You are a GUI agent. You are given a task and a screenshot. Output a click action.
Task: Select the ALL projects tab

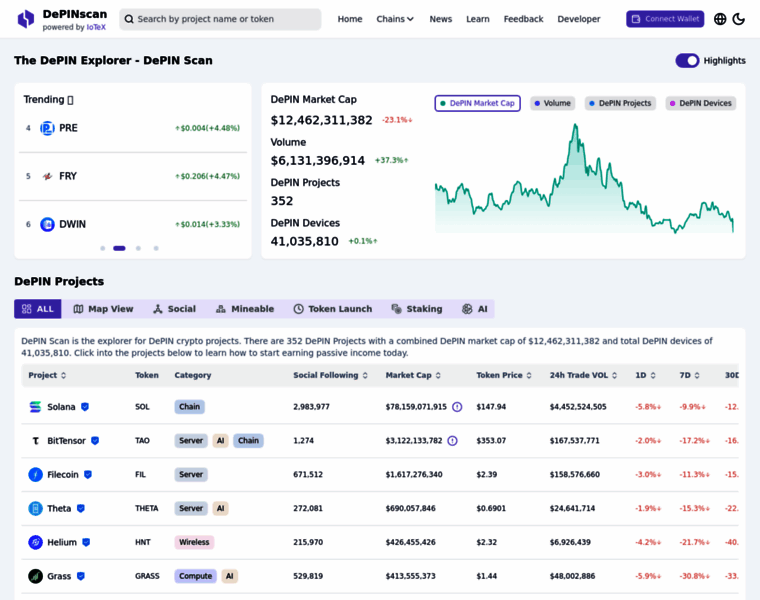38,309
